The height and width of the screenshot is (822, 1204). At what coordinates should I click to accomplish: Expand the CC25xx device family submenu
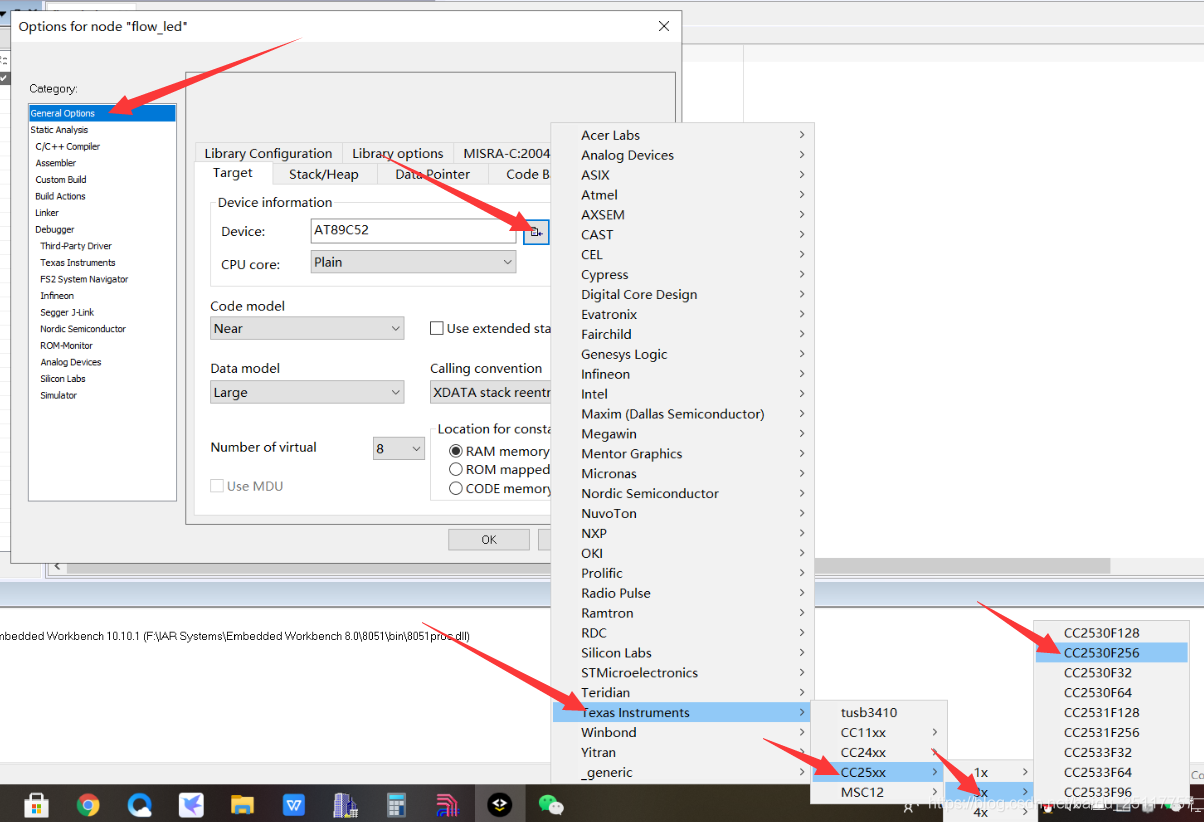(x=877, y=772)
